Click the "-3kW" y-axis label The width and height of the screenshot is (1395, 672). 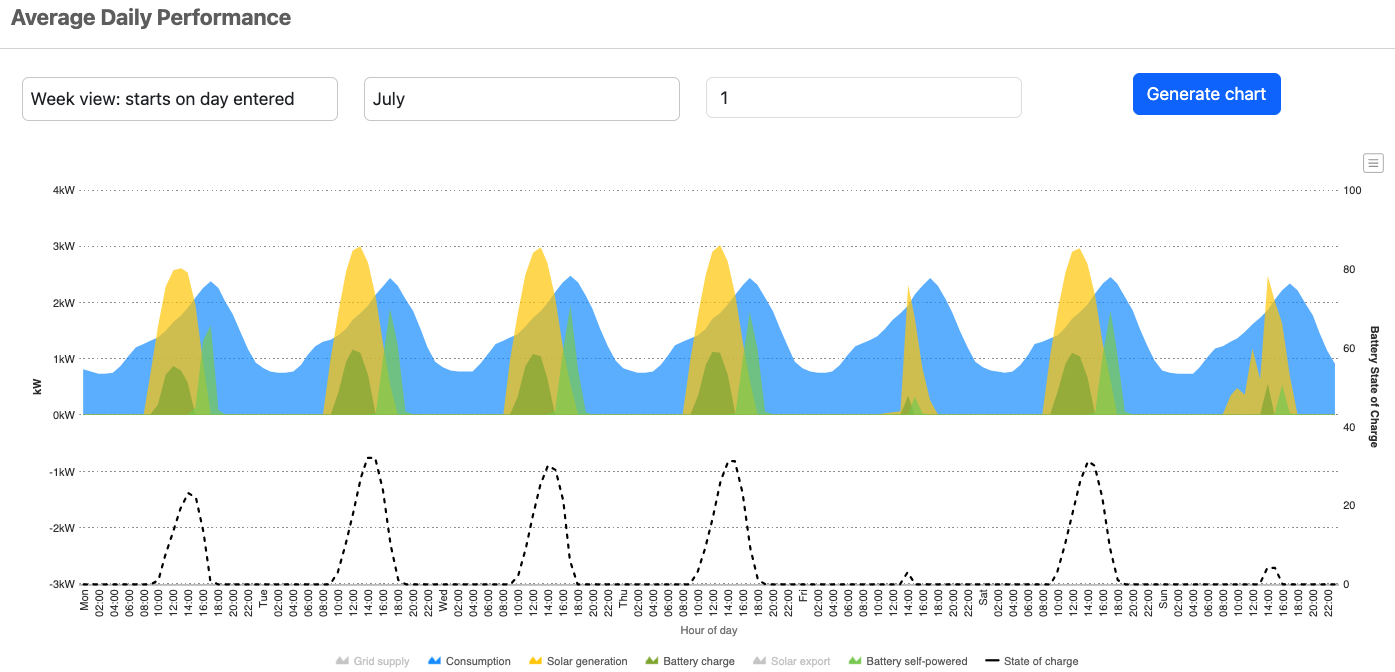(62, 584)
